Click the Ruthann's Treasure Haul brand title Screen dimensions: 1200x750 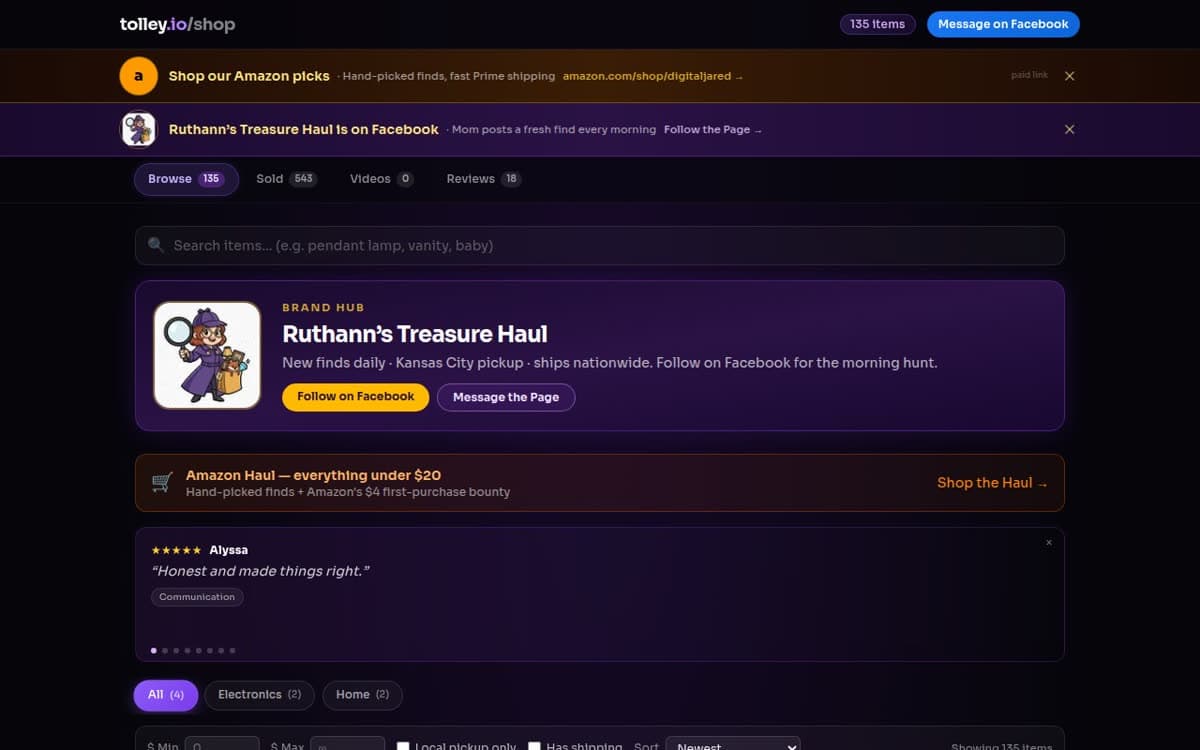[415, 334]
